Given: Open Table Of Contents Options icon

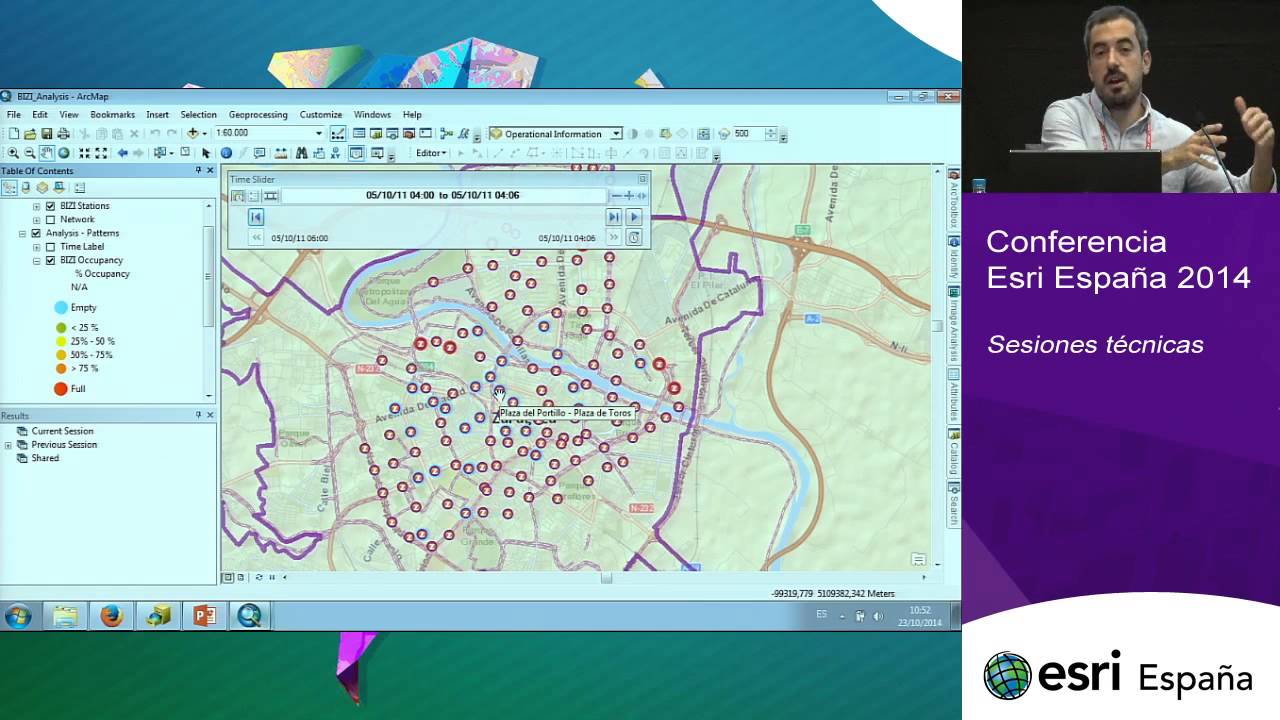Looking at the screenshot, I should point(80,187).
